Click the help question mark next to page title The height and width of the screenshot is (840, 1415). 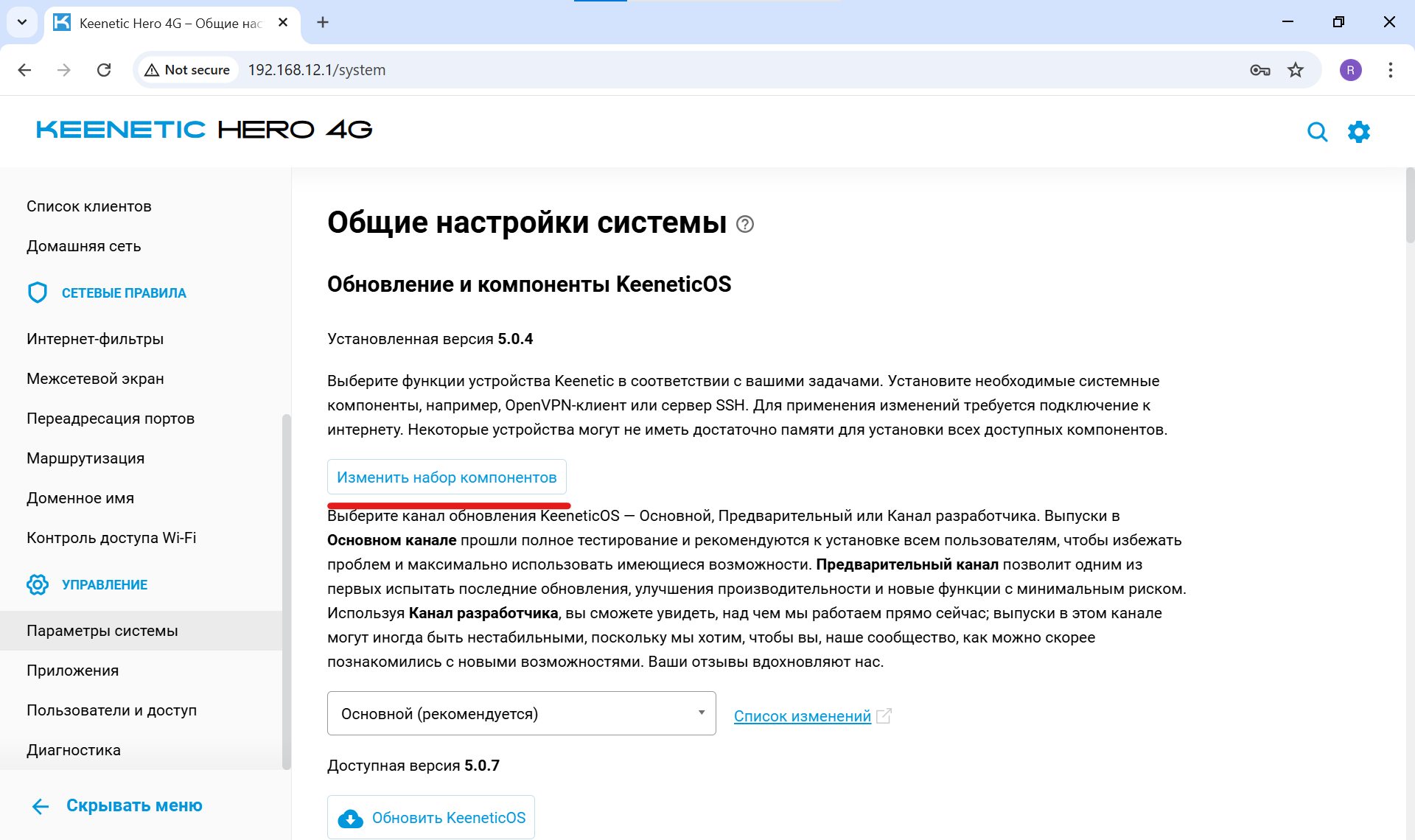(744, 225)
